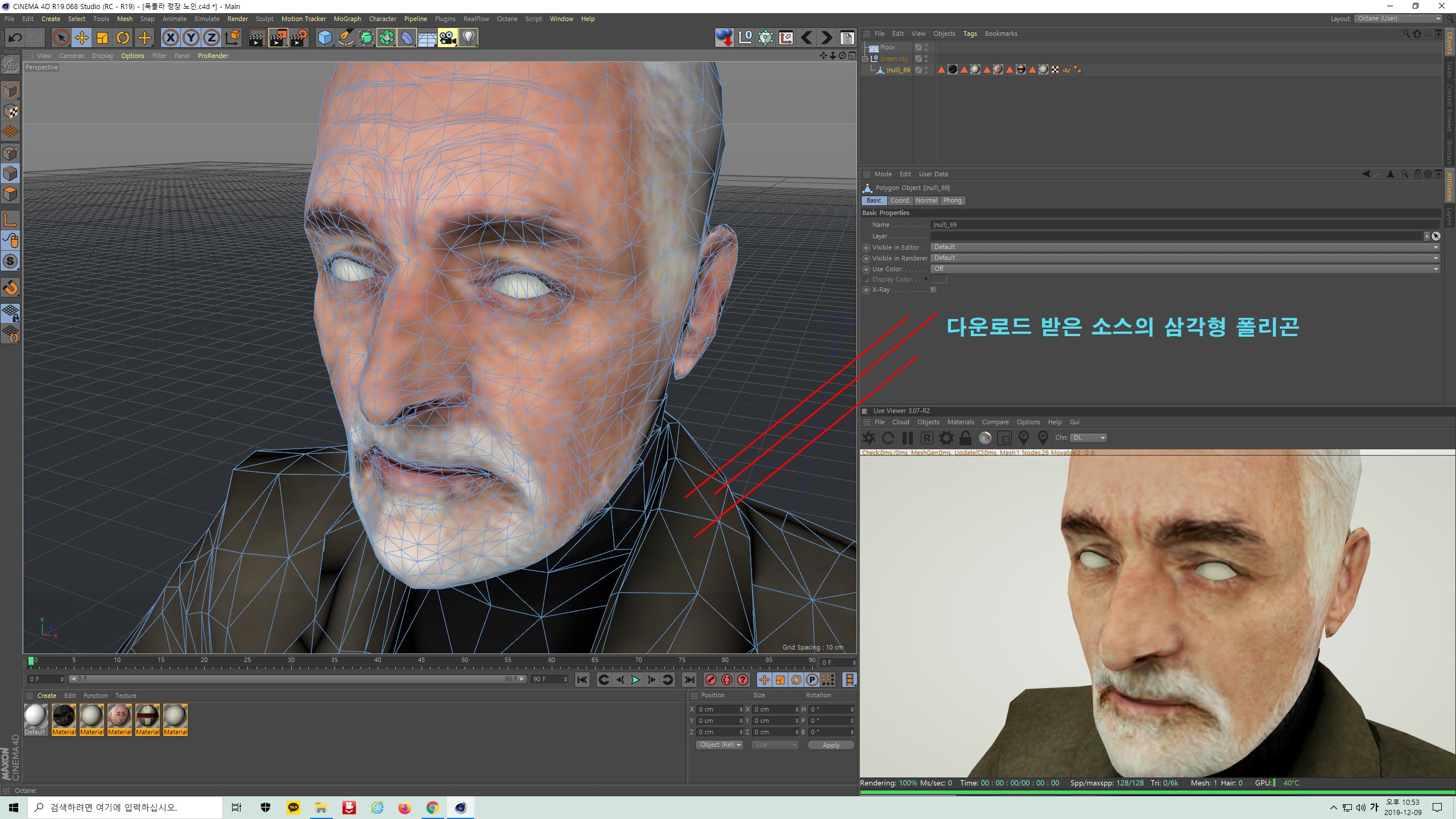The image size is (1456, 819).
Task: Add a Cube primitive object
Action: [325, 38]
